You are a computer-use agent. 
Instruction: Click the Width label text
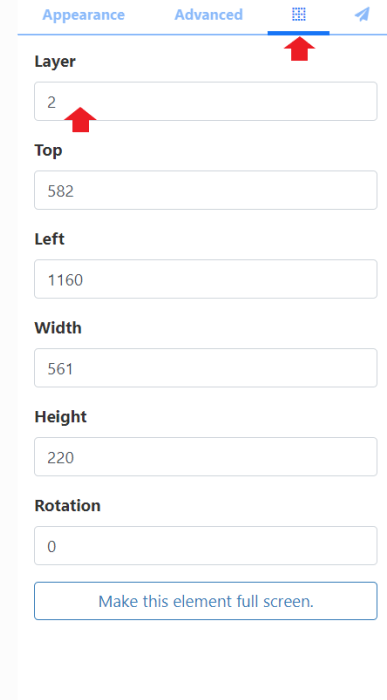[58, 328]
